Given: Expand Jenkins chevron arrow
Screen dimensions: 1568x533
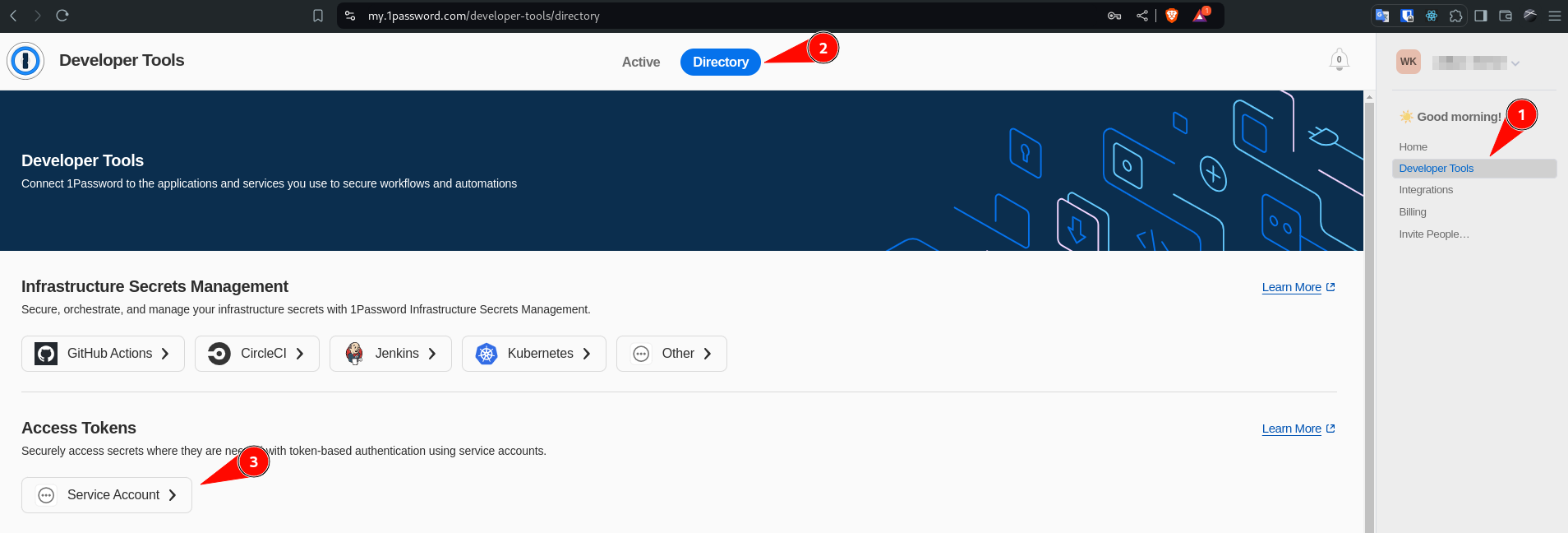Looking at the screenshot, I should tap(432, 354).
